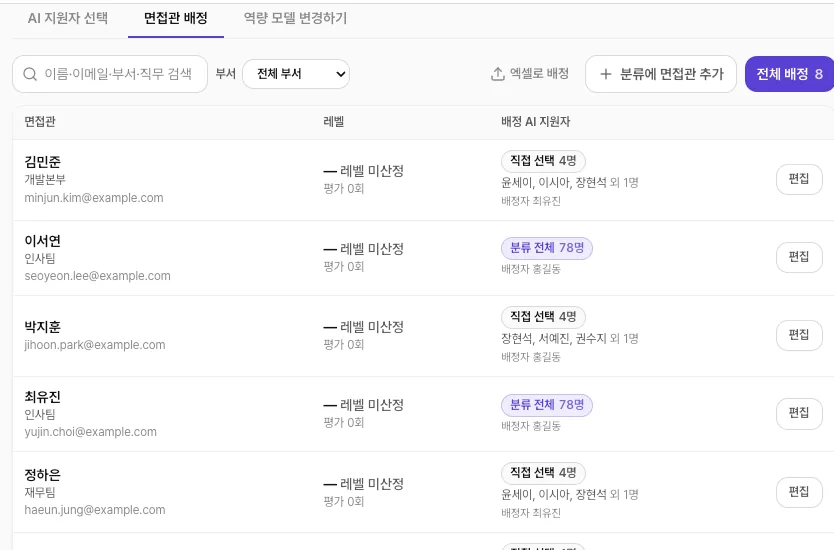
Task: Select the 면접관 배정 tab
Action: pos(176,18)
